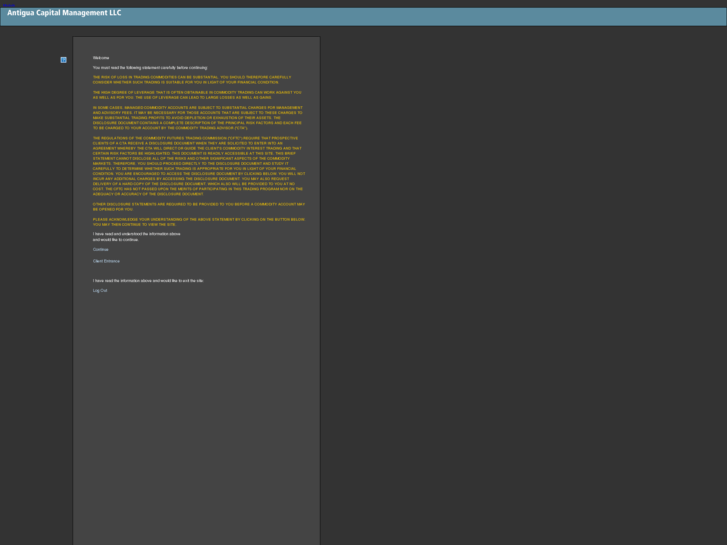Click the 'In some cases, managed commodity accounts' paragraph

tap(197, 115)
